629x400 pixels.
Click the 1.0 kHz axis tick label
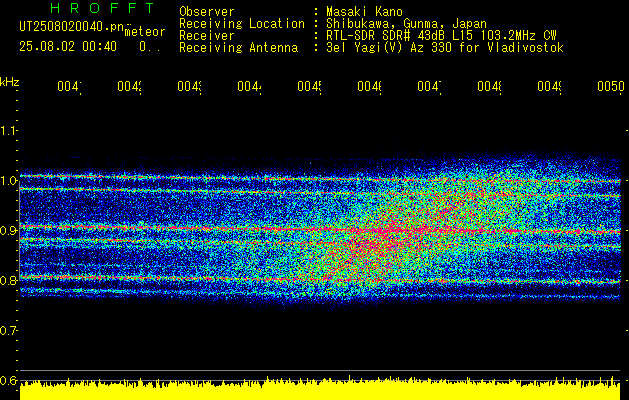9,181
